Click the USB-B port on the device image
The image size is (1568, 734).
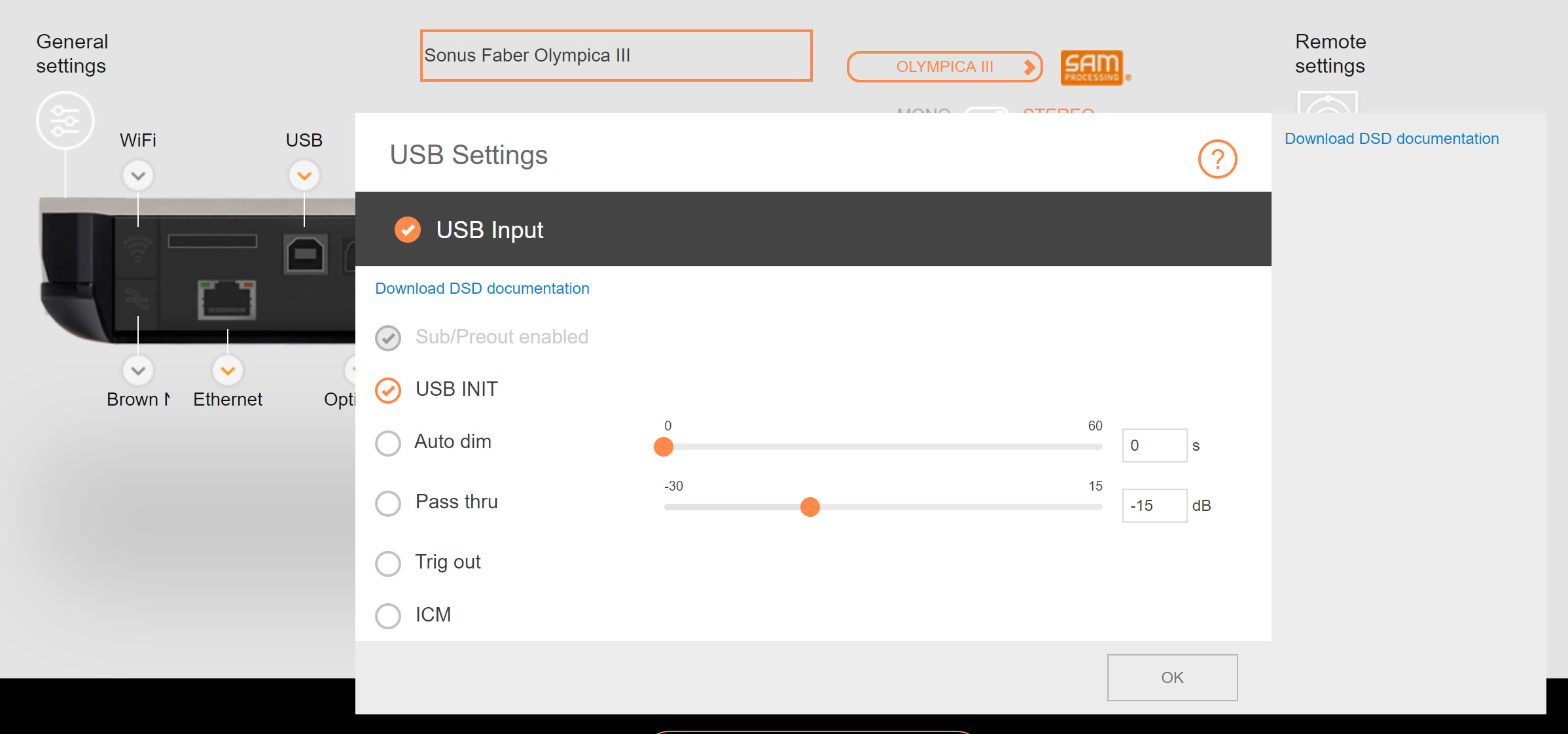305,254
